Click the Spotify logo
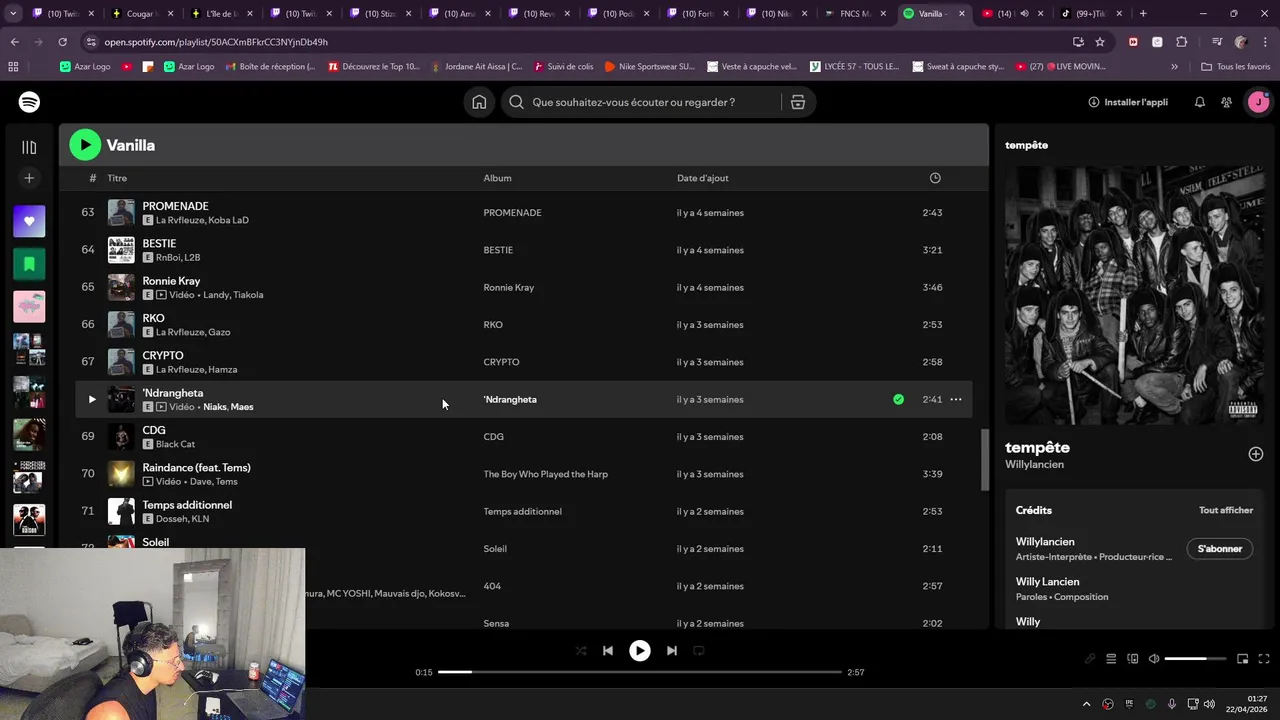Screen dimensions: 1280x720 pyautogui.click(x=29, y=102)
